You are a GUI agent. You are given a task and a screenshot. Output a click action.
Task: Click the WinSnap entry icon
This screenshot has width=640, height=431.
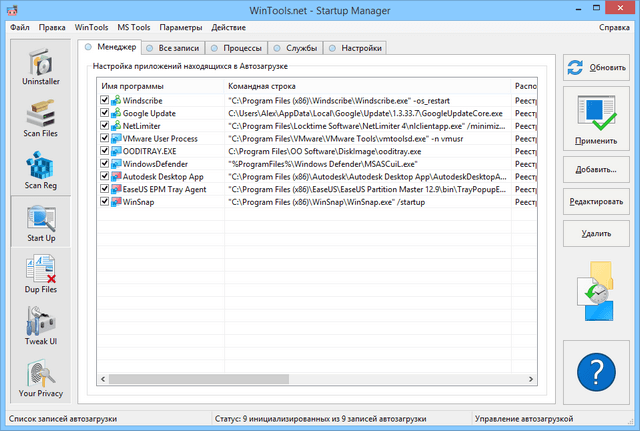116,201
